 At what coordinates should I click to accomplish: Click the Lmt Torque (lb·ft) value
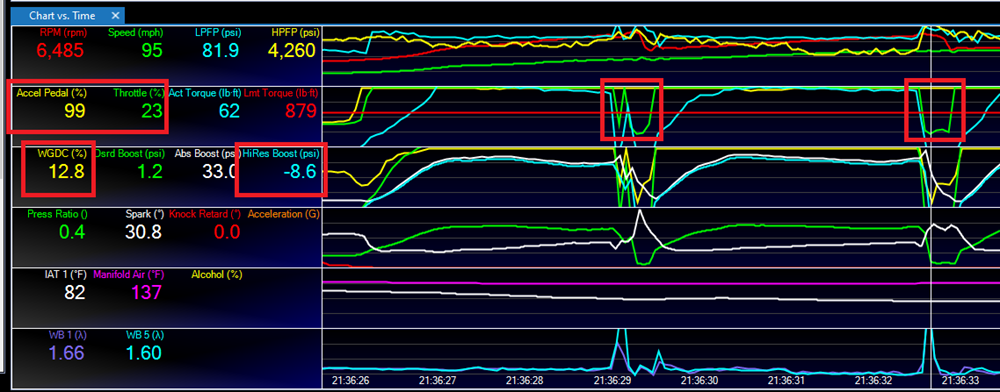coord(302,112)
